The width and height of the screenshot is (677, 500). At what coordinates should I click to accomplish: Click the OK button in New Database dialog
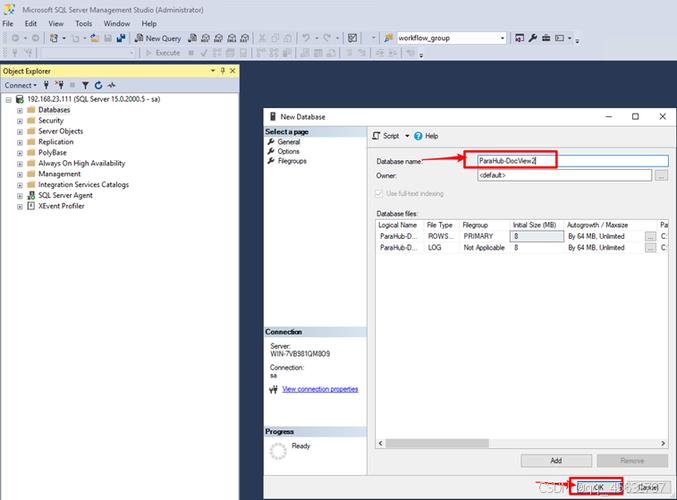tap(598, 487)
